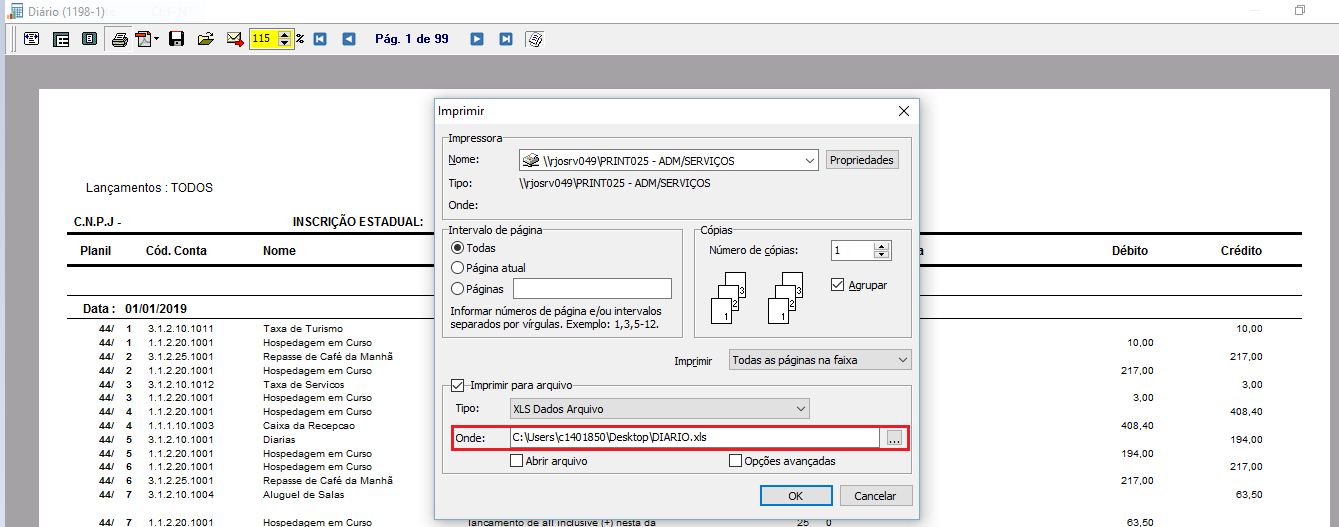Click account code 3.1.2.10.1011
Viewport: 1339px width, 527px height.
181,329
